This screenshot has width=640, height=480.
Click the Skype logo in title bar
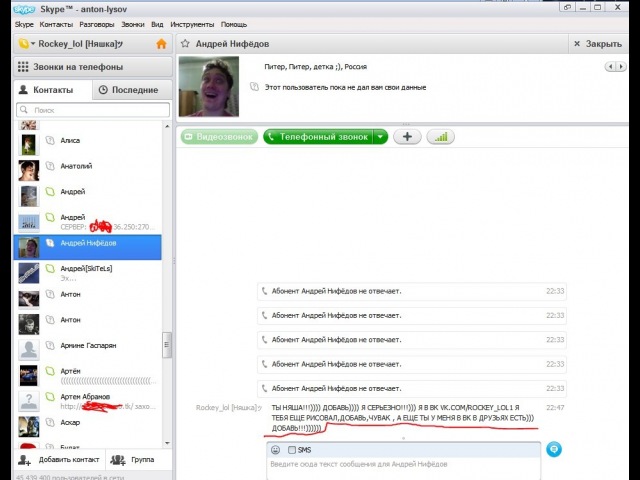point(24,9)
